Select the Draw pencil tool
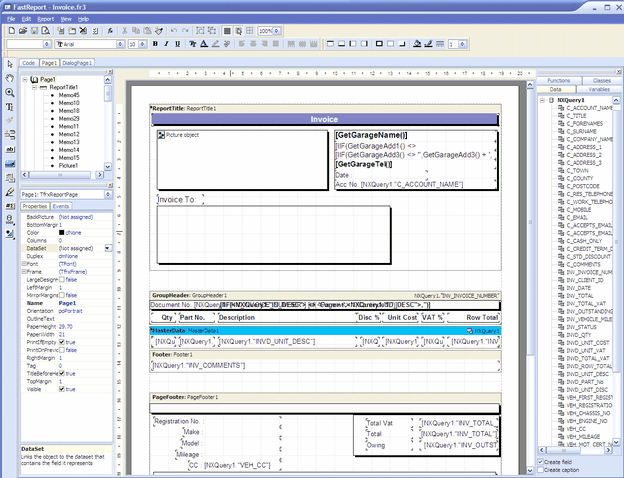This screenshot has height=478, width=624. (10, 192)
